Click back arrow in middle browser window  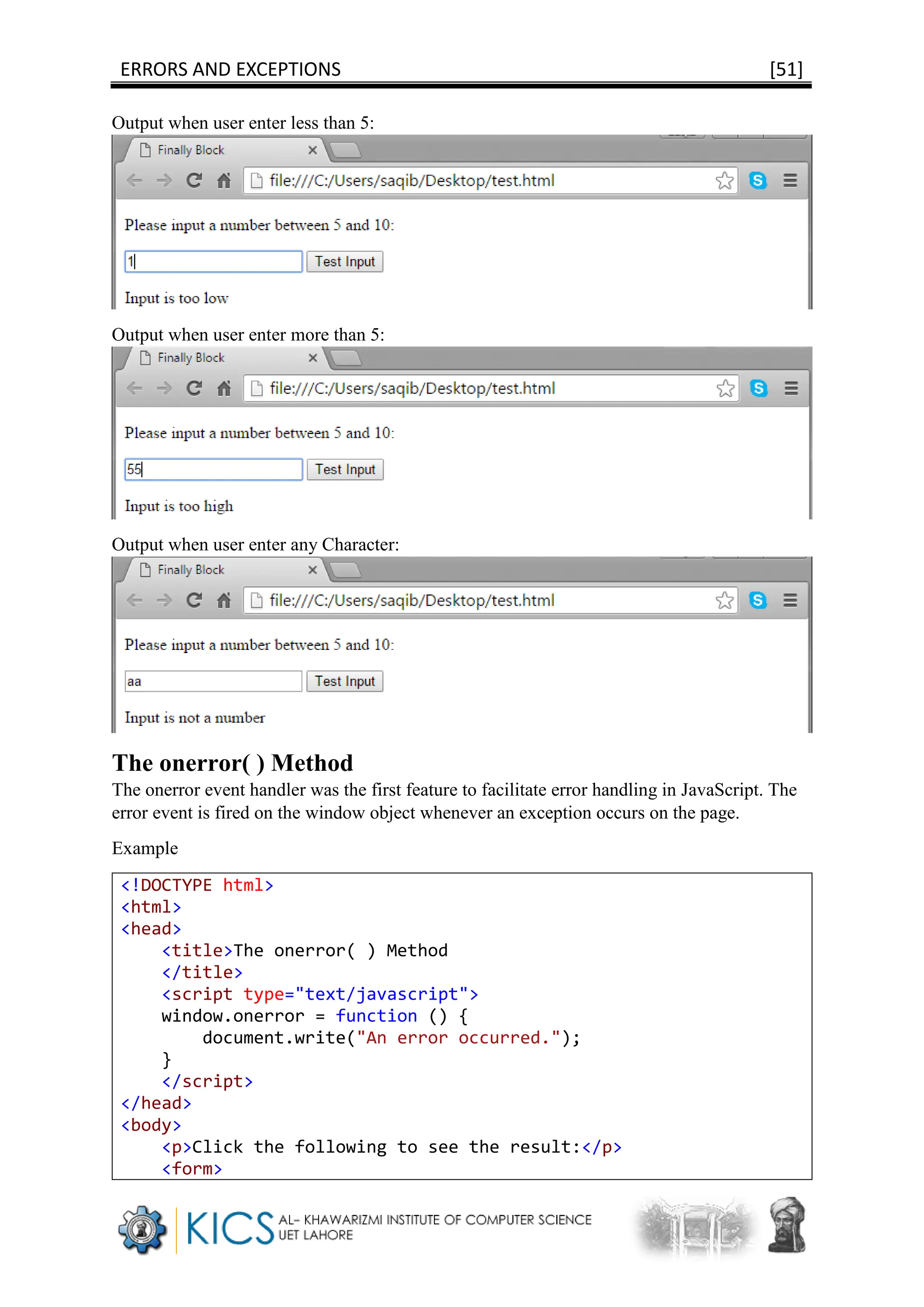(135, 388)
